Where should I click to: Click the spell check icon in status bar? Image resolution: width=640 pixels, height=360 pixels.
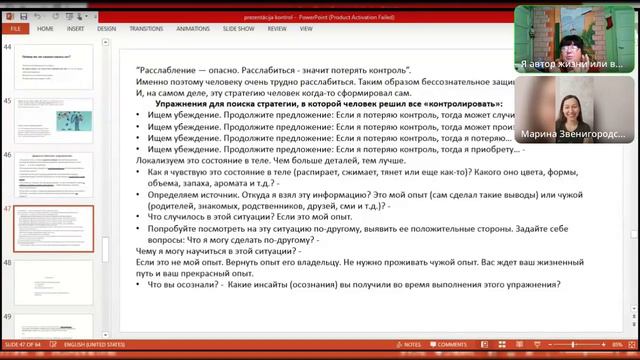coord(53,344)
